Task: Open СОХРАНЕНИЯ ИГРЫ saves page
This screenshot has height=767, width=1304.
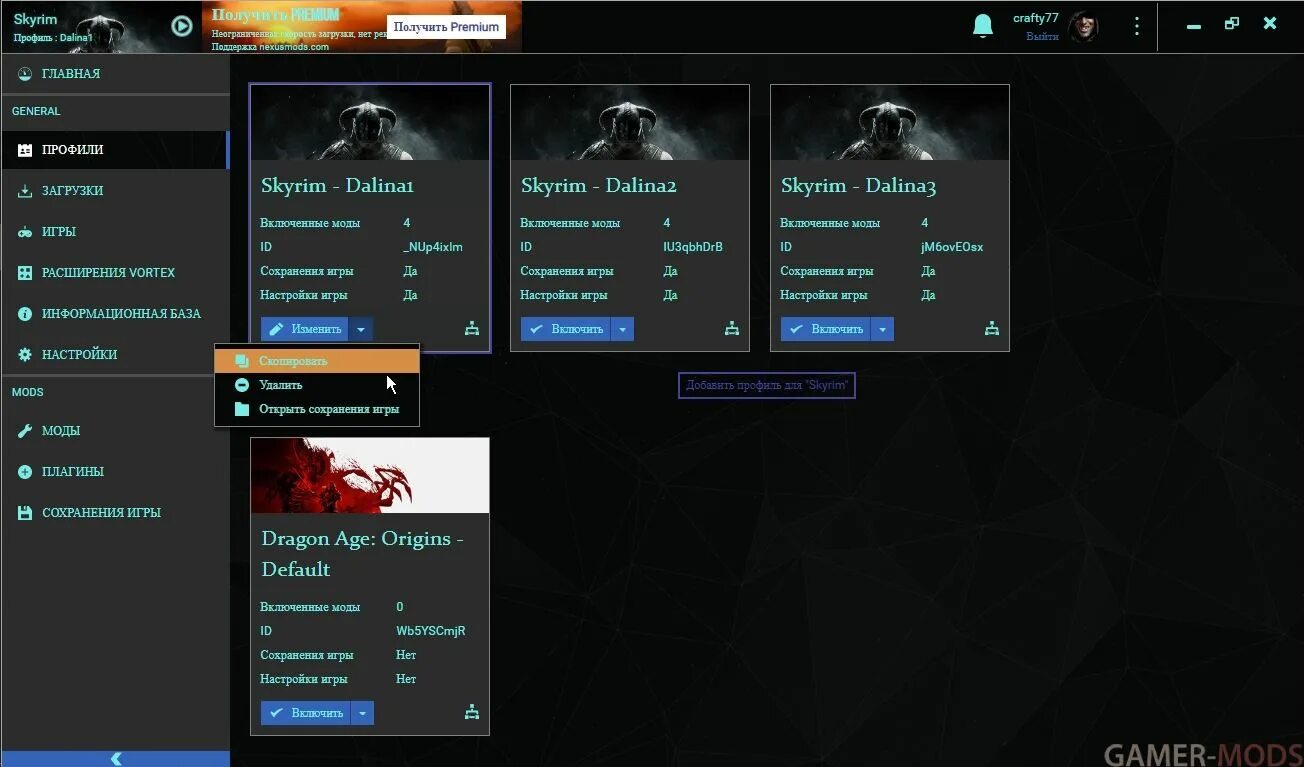Action: pos(115,513)
